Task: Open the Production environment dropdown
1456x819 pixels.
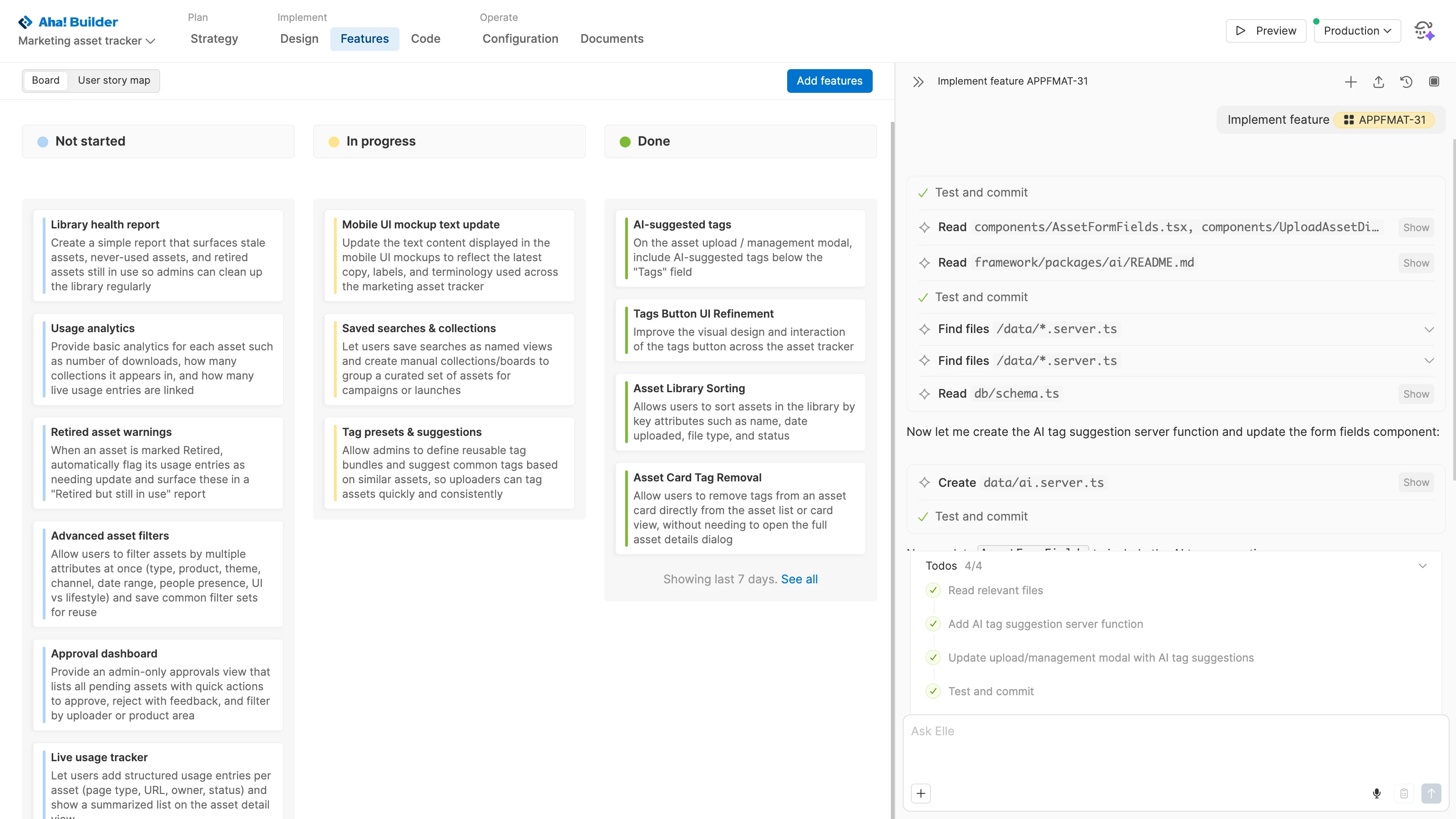Action: 1356,30
